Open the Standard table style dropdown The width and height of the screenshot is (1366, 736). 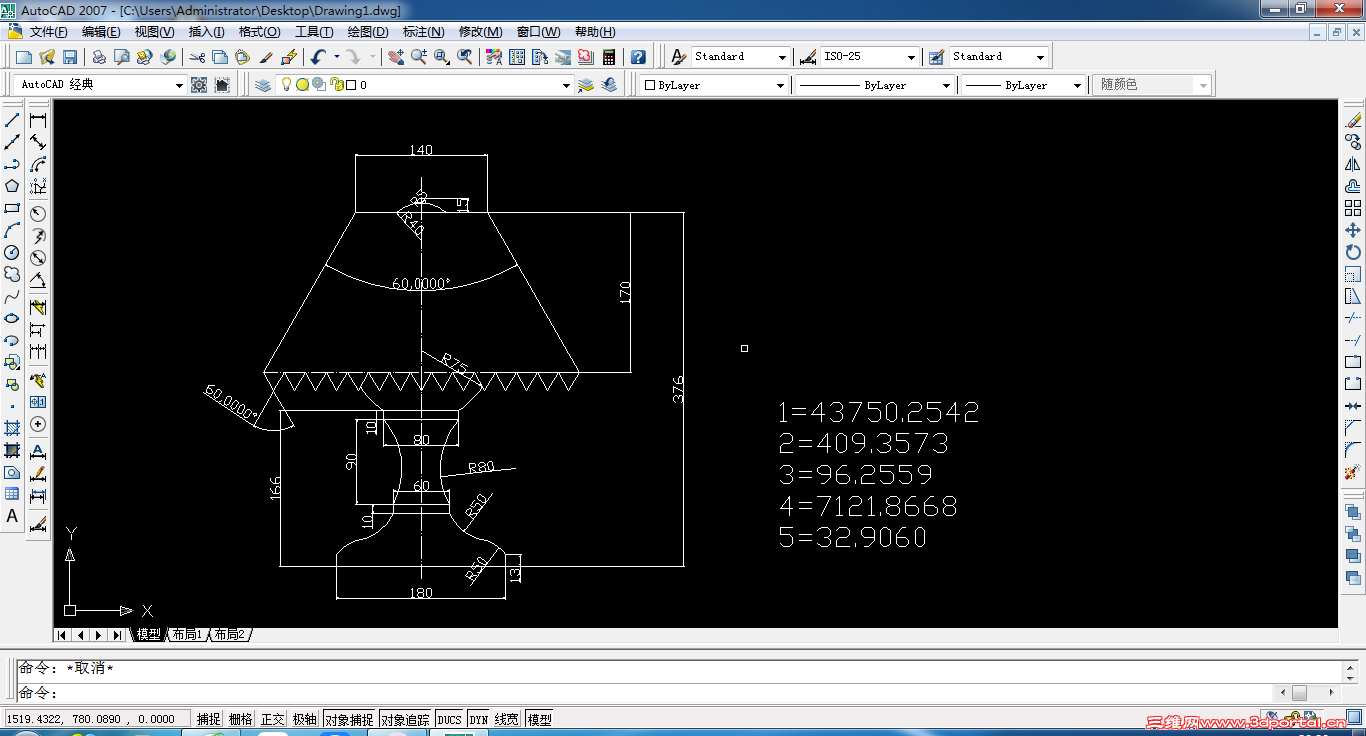(1040, 57)
